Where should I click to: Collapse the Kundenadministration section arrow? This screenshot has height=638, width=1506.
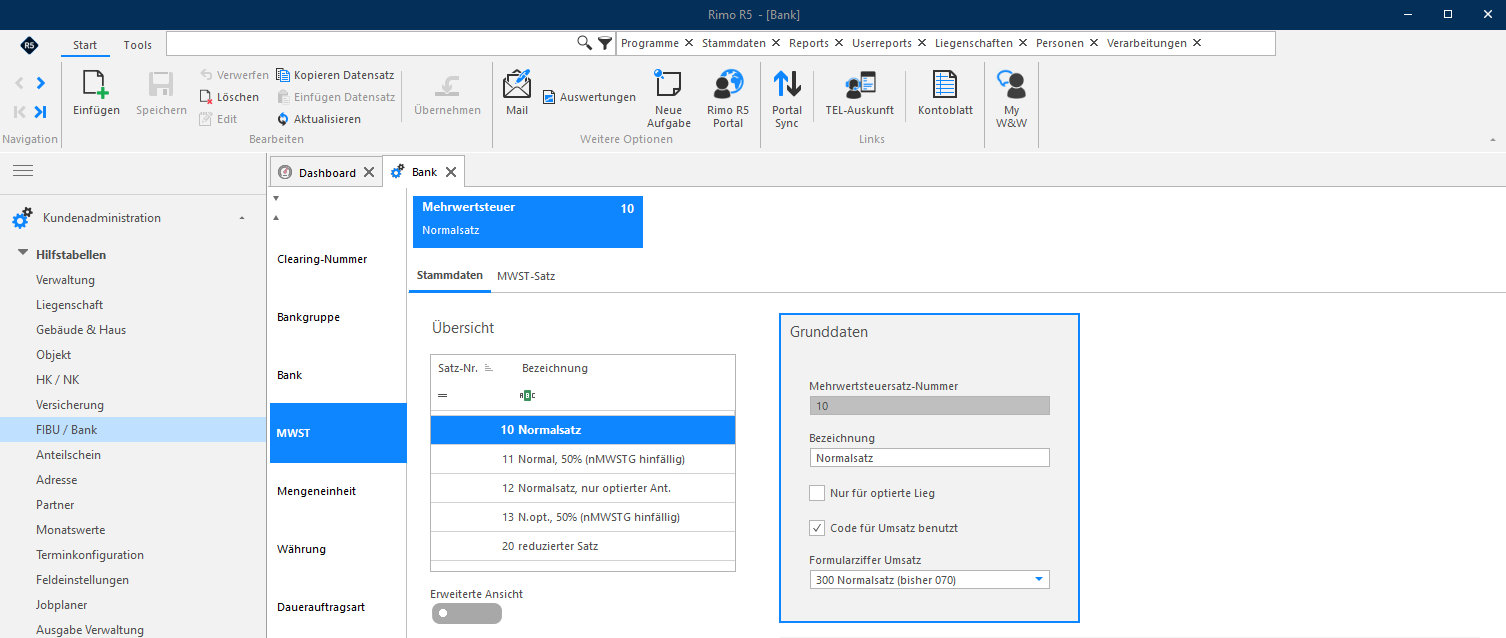click(x=242, y=218)
